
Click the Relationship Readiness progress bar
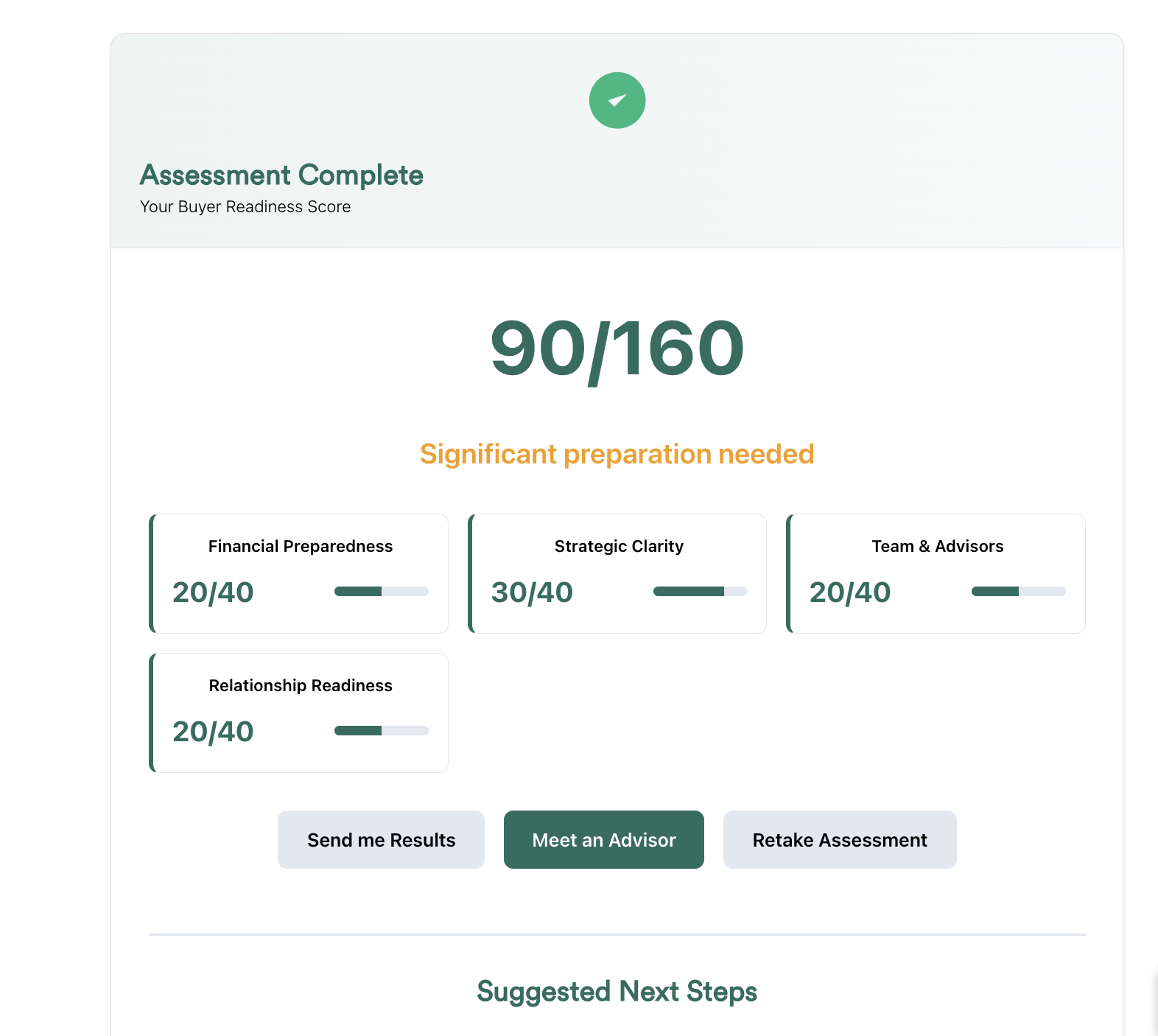click(382, 730)
